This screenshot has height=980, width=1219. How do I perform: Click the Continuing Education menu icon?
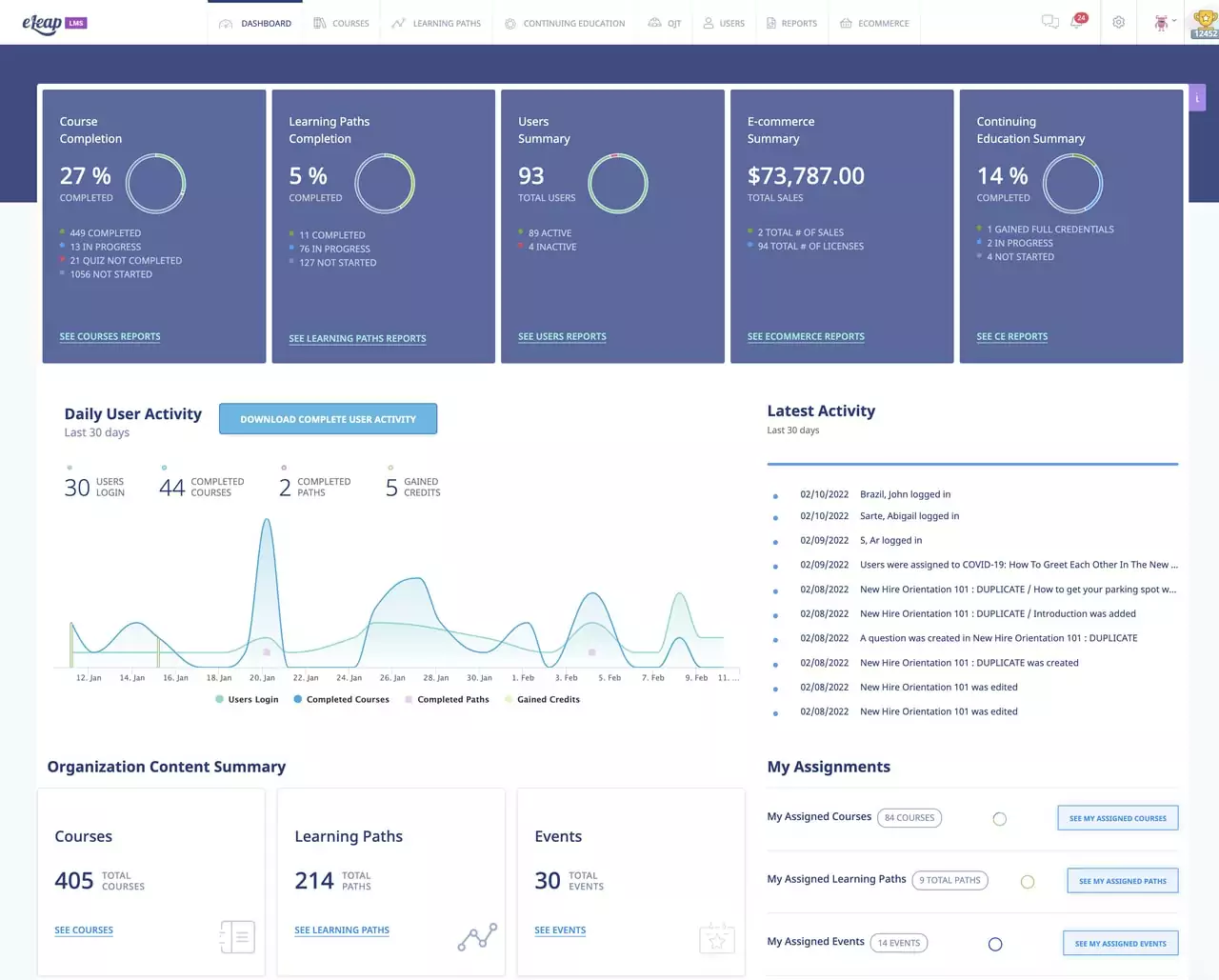coord(510,23)
